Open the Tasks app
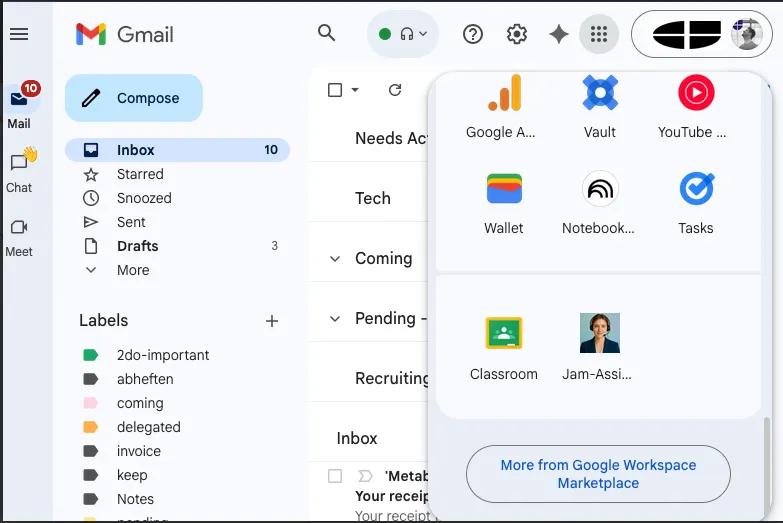This screenshot has width=783, height=523. 696,203
